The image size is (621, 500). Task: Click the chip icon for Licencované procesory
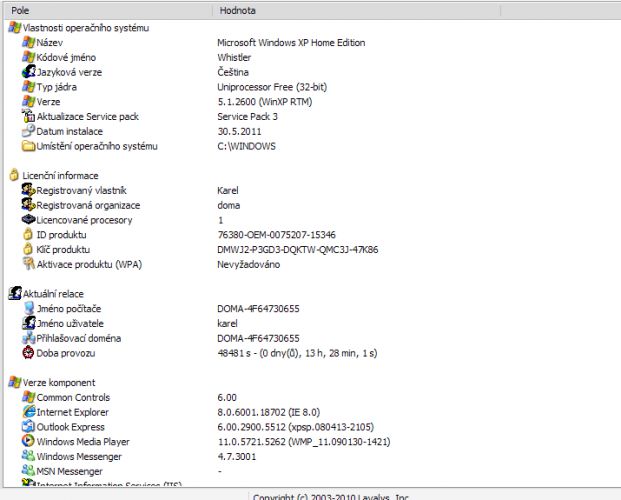(29, 219)
